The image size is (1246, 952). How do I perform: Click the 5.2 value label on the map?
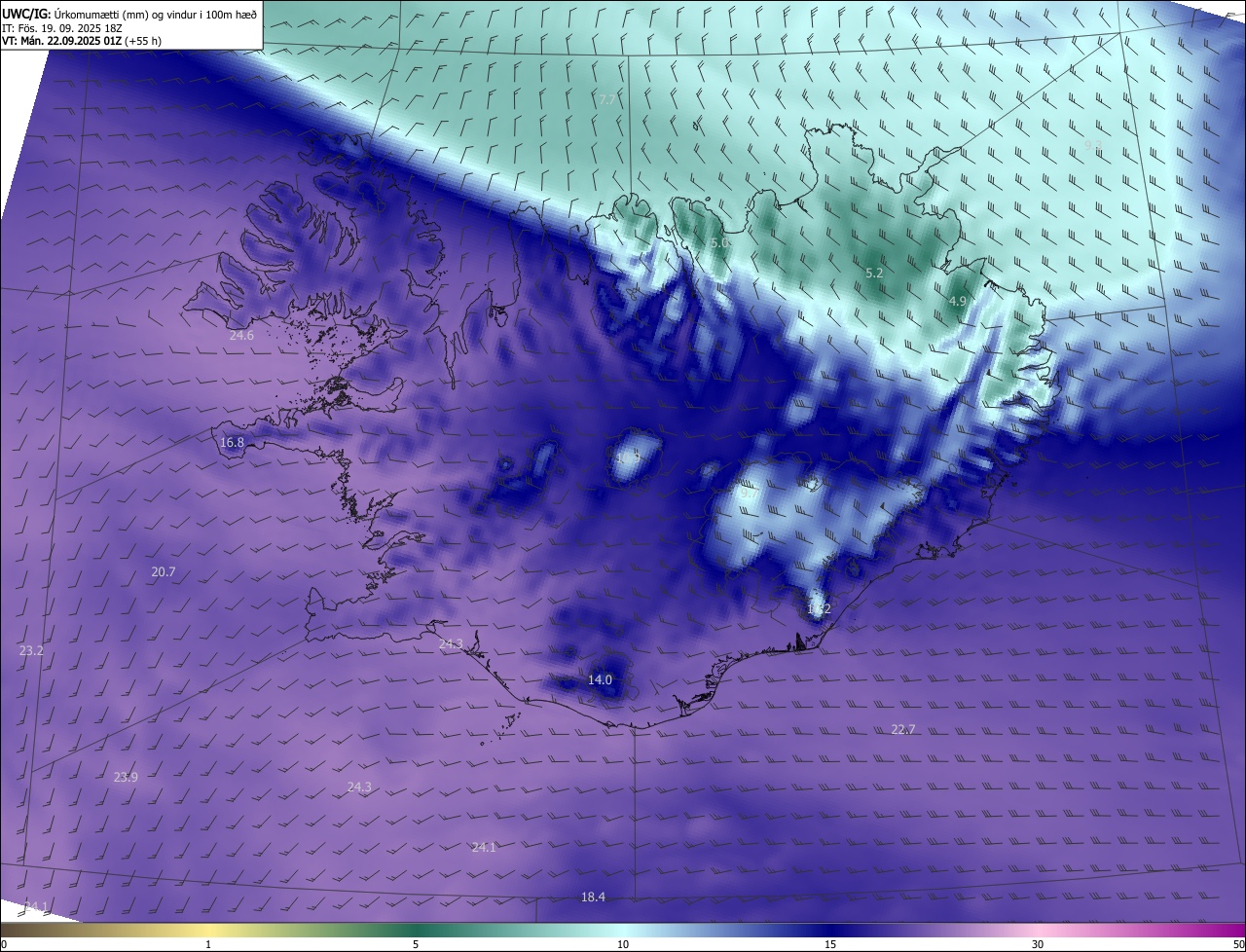[874, 274]
